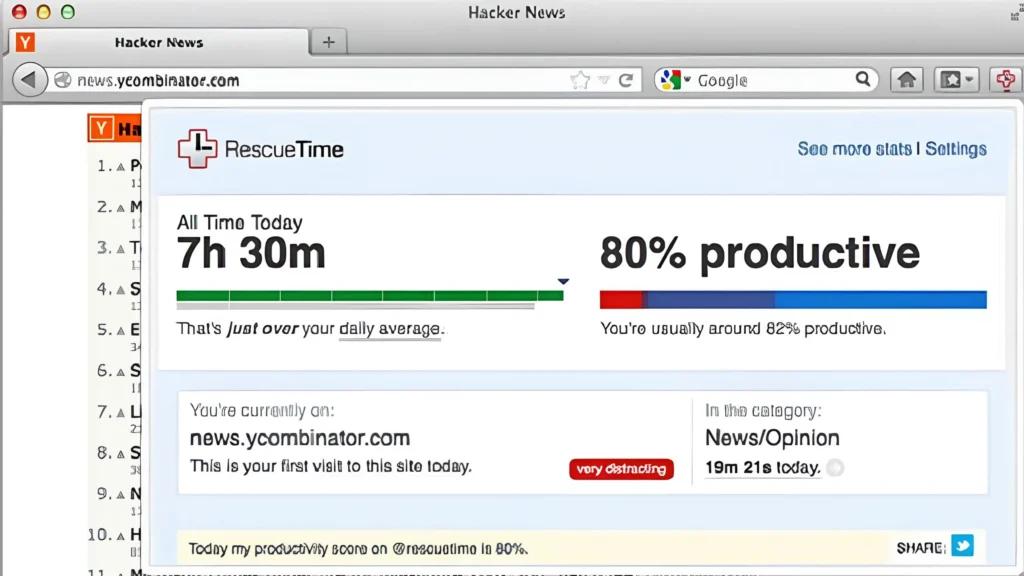Click the green All Time Today bar
Screen dimensions: 1024x576
(370, 296)
